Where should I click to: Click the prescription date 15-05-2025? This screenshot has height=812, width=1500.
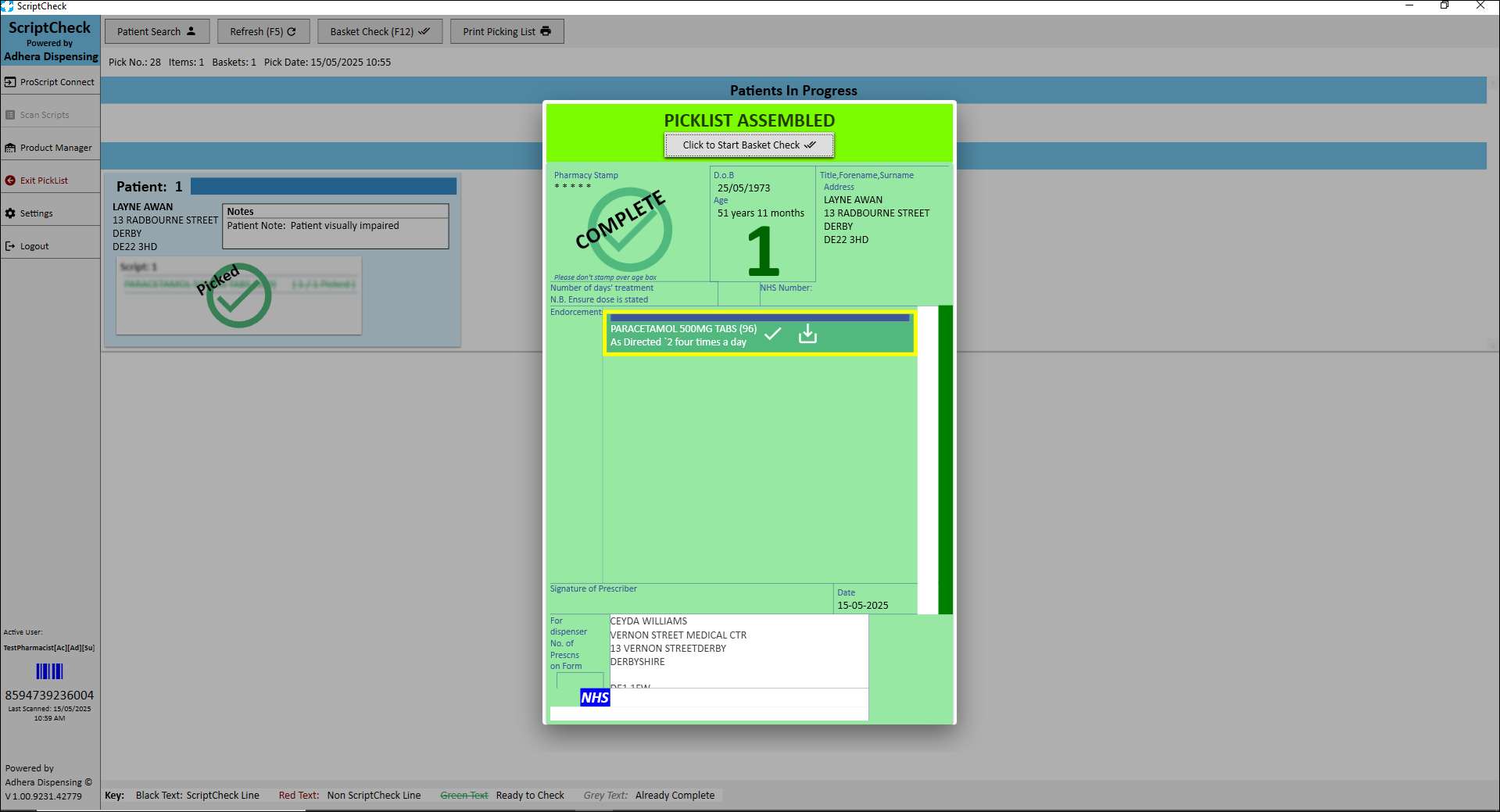863,606
